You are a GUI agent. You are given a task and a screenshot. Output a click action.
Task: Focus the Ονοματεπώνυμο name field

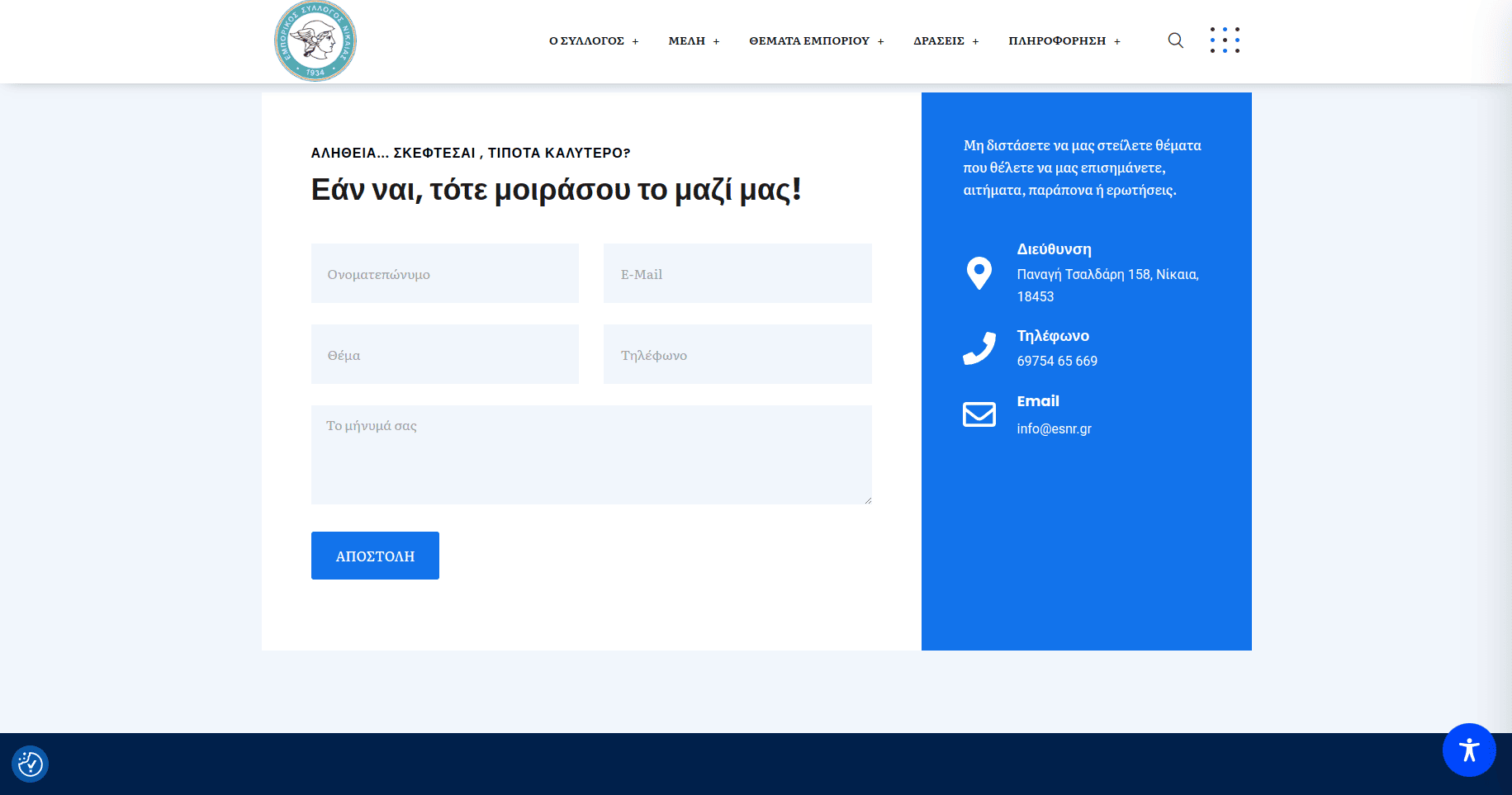point(444,273)
